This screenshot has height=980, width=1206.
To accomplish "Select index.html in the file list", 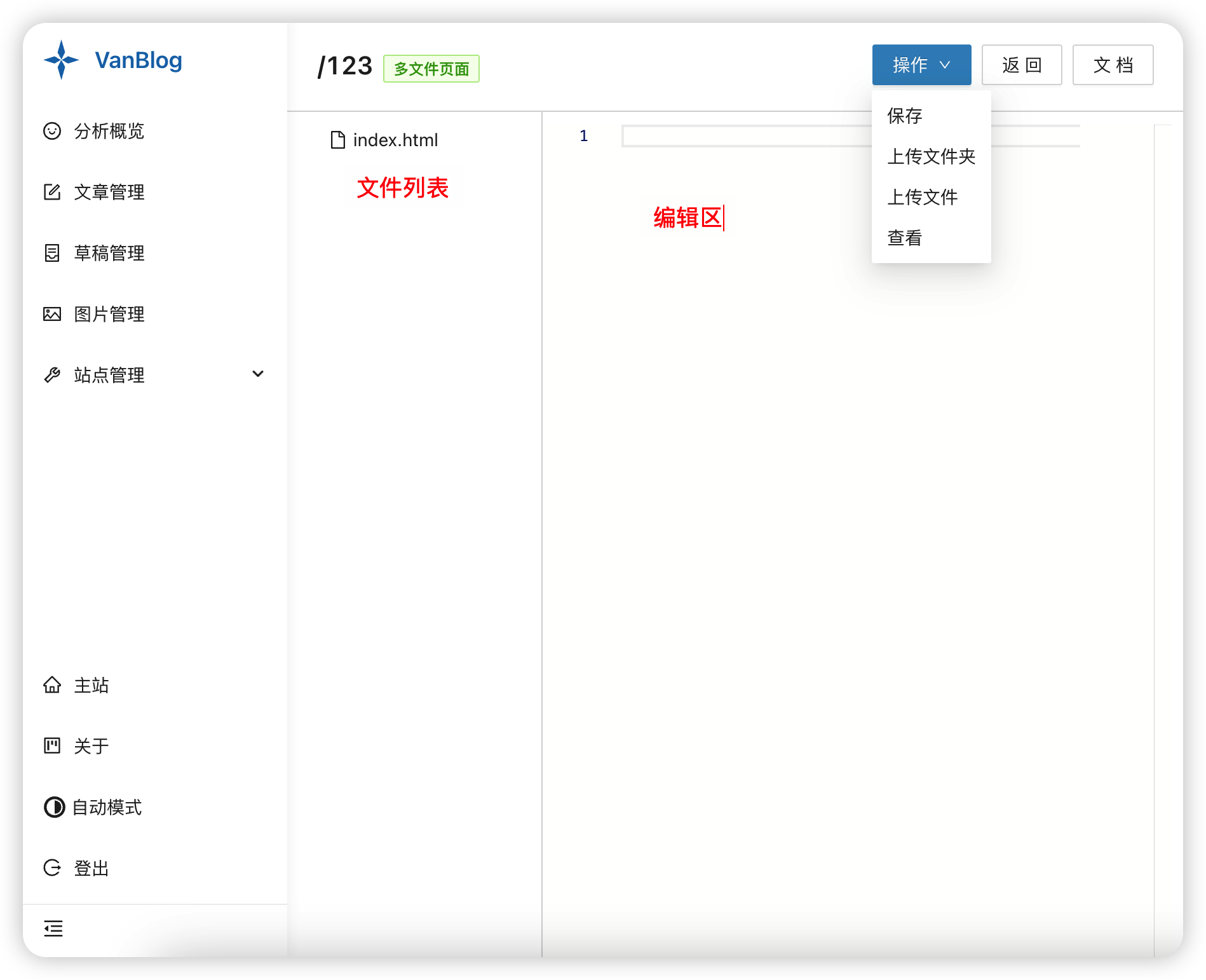I will pos(395,140).
